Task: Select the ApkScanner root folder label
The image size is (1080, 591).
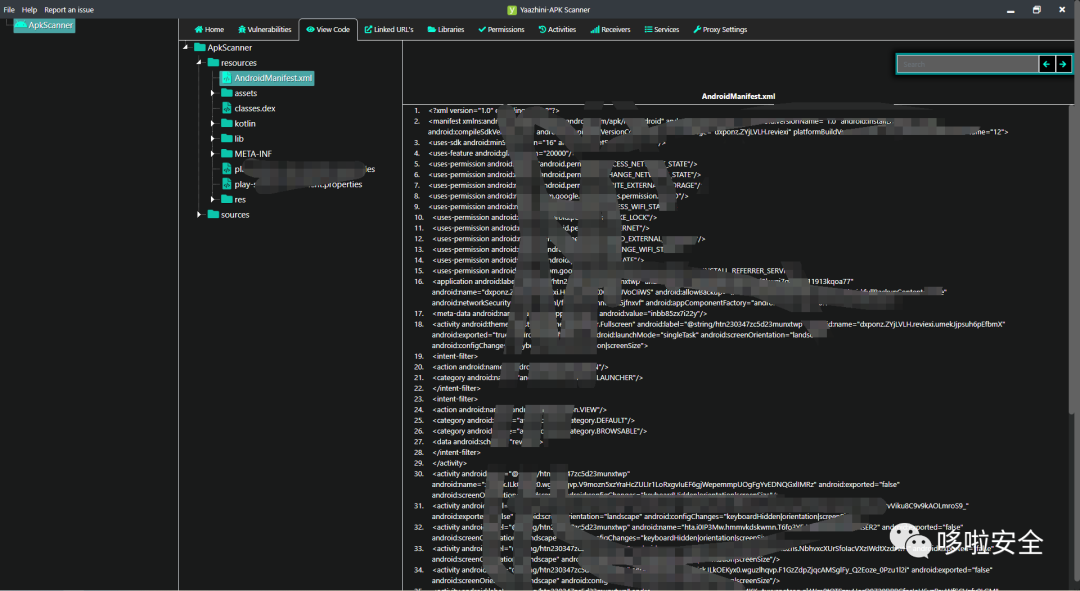Action: [x=229, y=48]
